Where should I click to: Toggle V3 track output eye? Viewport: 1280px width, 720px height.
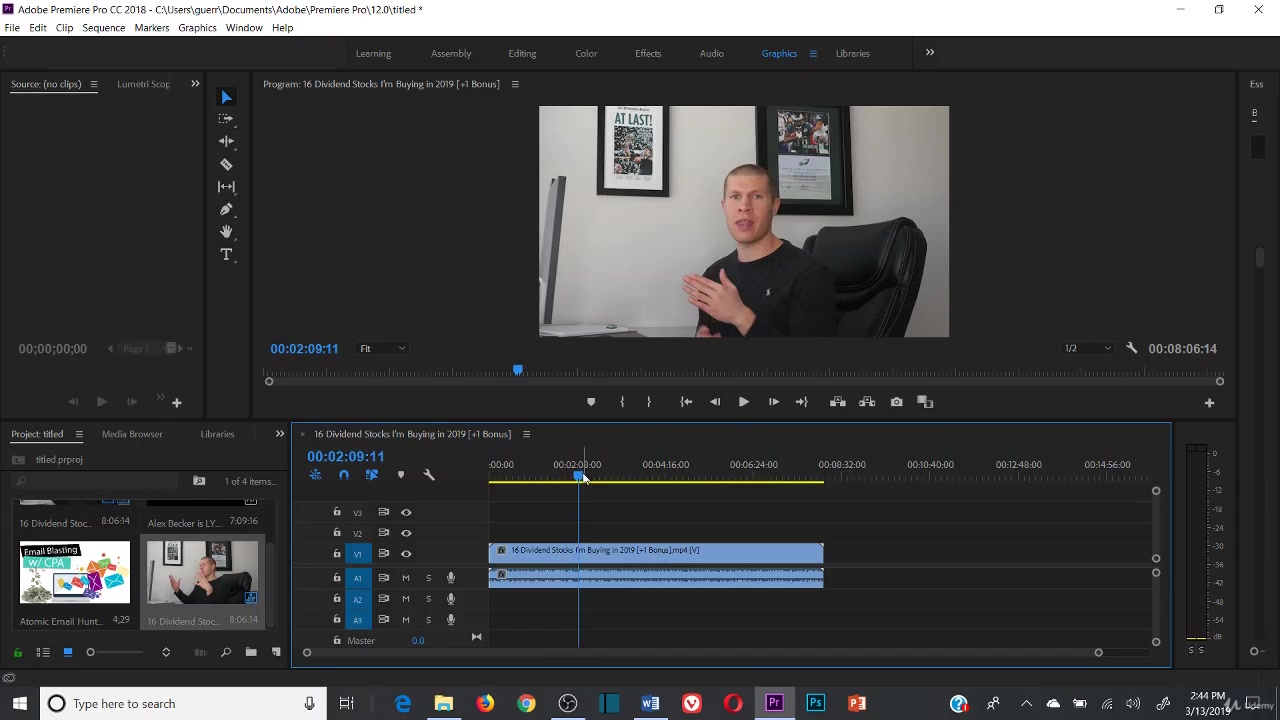pos(406,512)
